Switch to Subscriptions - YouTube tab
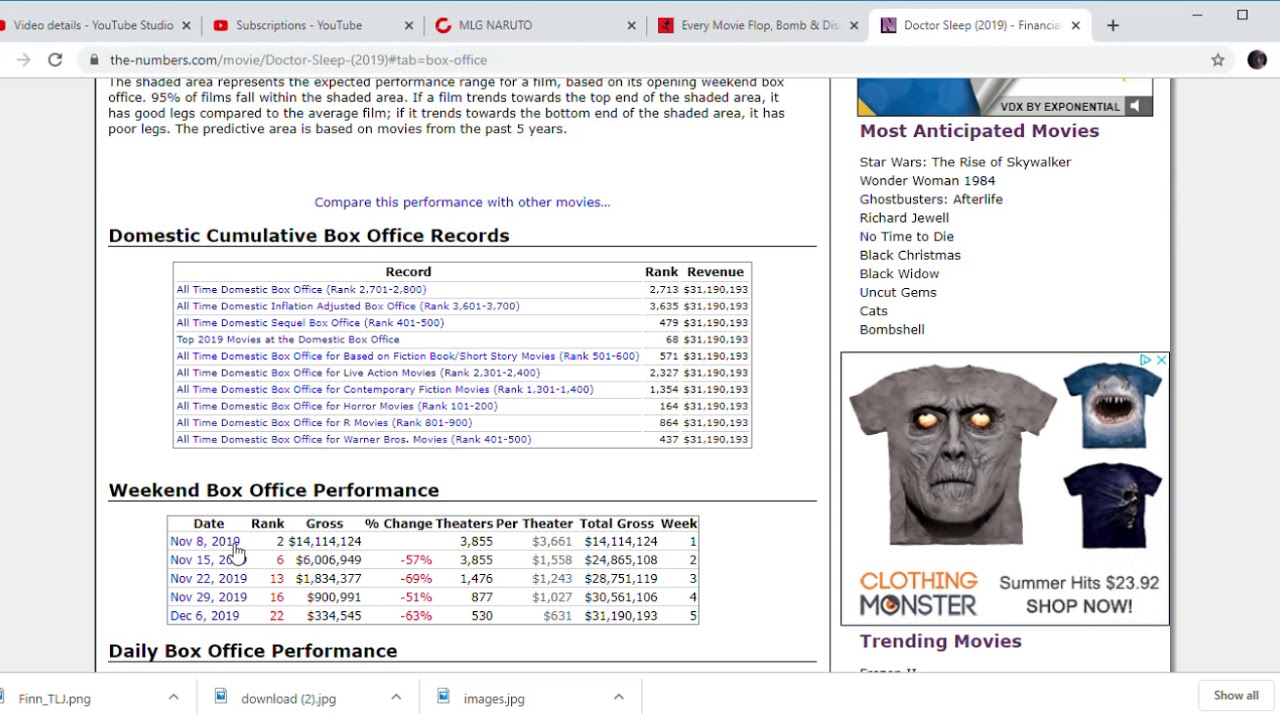Image resolution: width=1280 pixels, height=720 pixels. click(x=299, y=25)
